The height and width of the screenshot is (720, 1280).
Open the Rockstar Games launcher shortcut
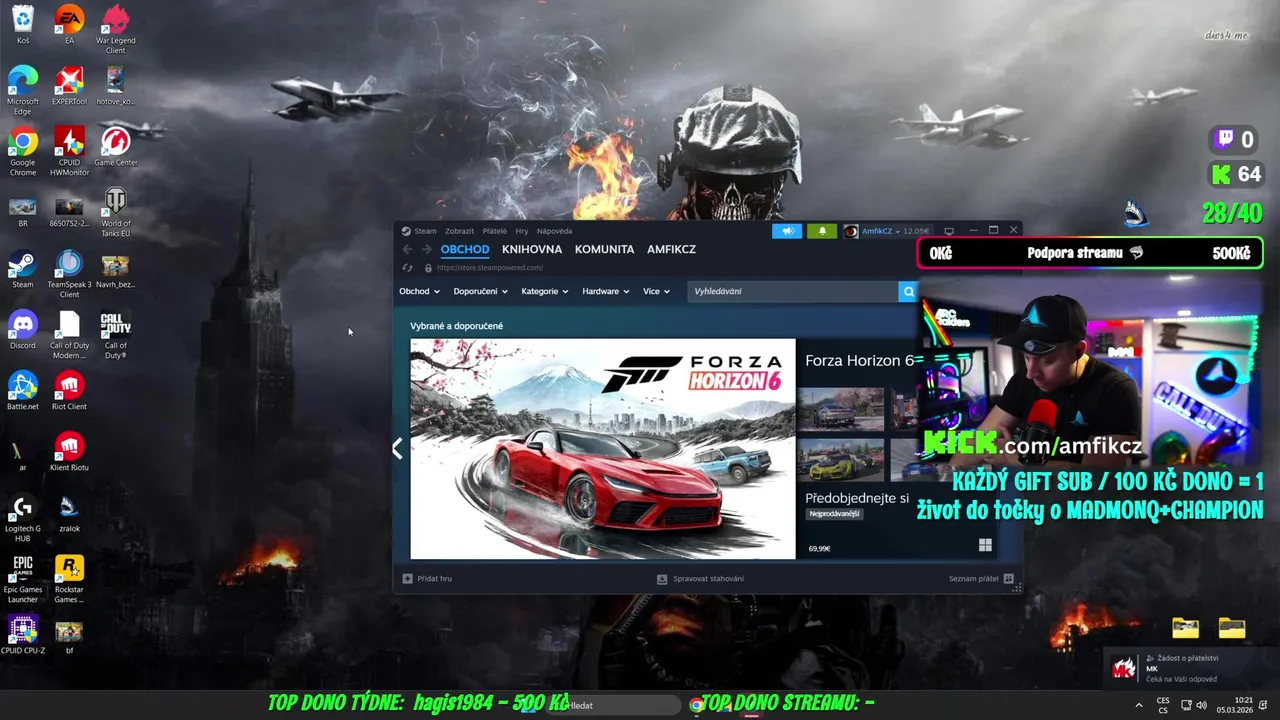[x=69, y=579]
